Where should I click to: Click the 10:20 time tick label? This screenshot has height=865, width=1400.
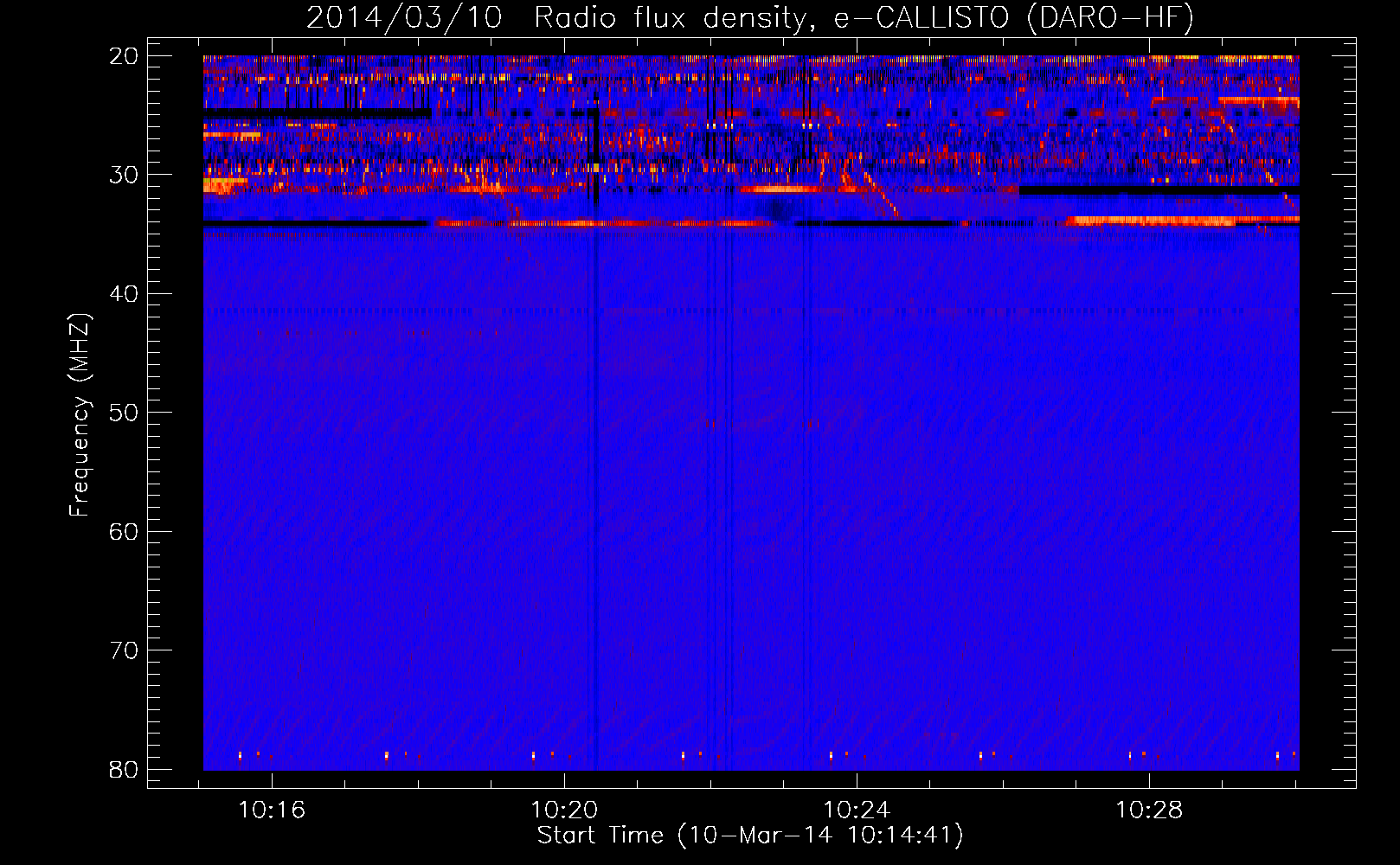click(564, 811)
